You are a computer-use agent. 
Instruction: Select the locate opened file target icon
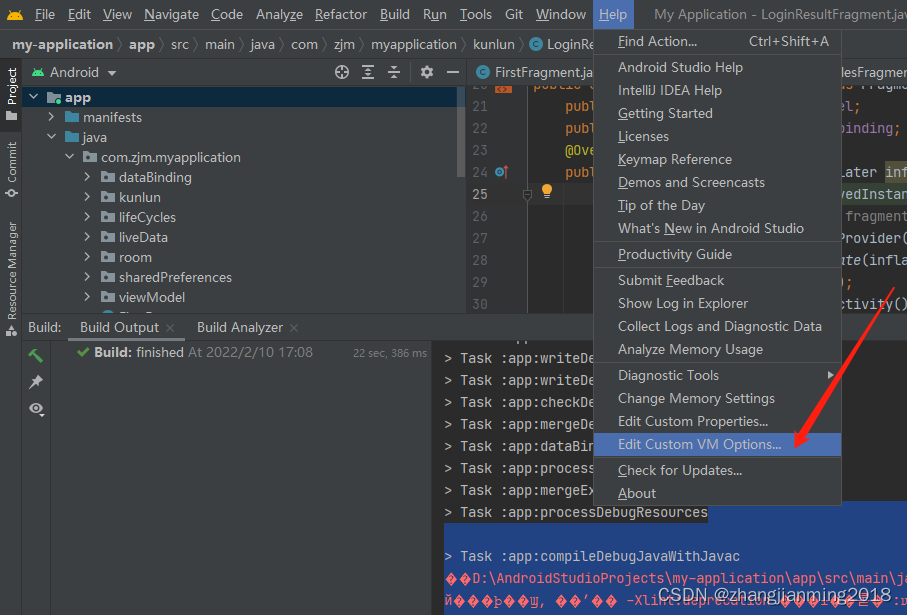click(342, 72)
